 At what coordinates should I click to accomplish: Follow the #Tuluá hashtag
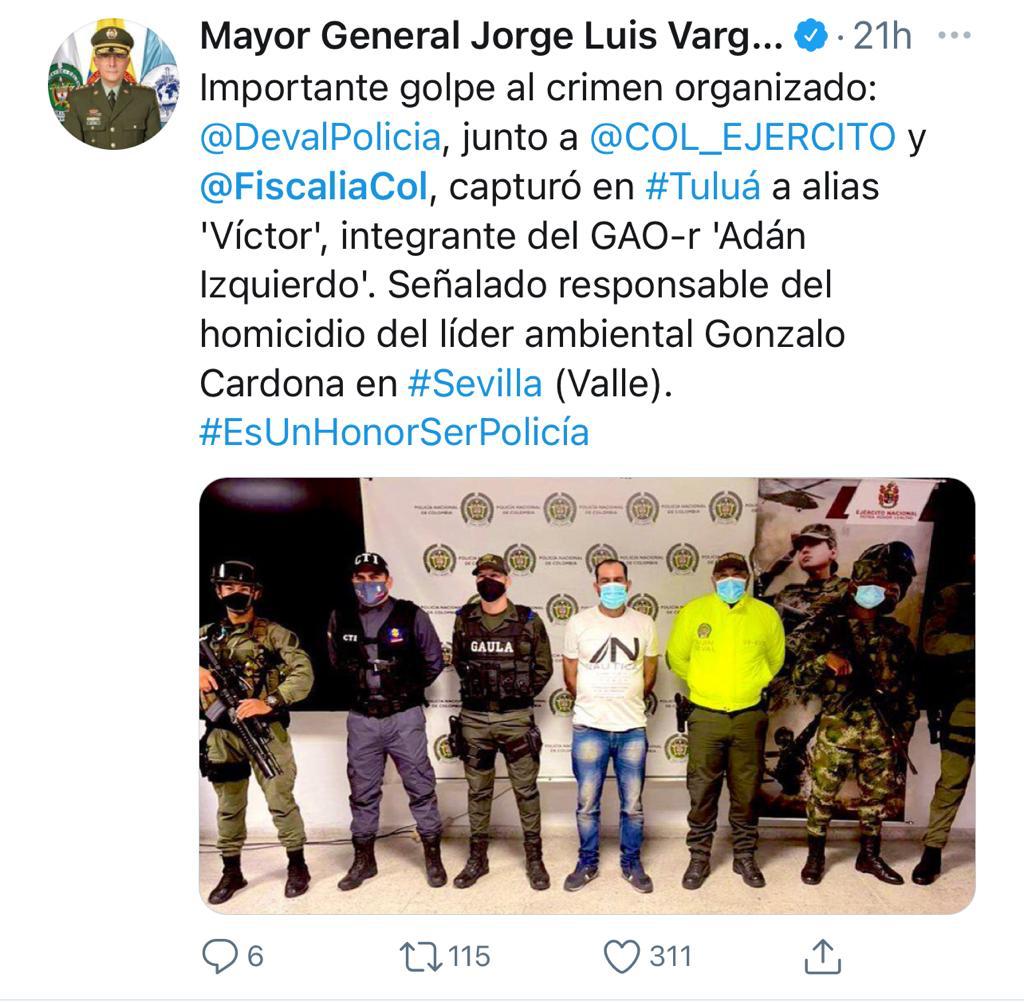click(703, 187)
